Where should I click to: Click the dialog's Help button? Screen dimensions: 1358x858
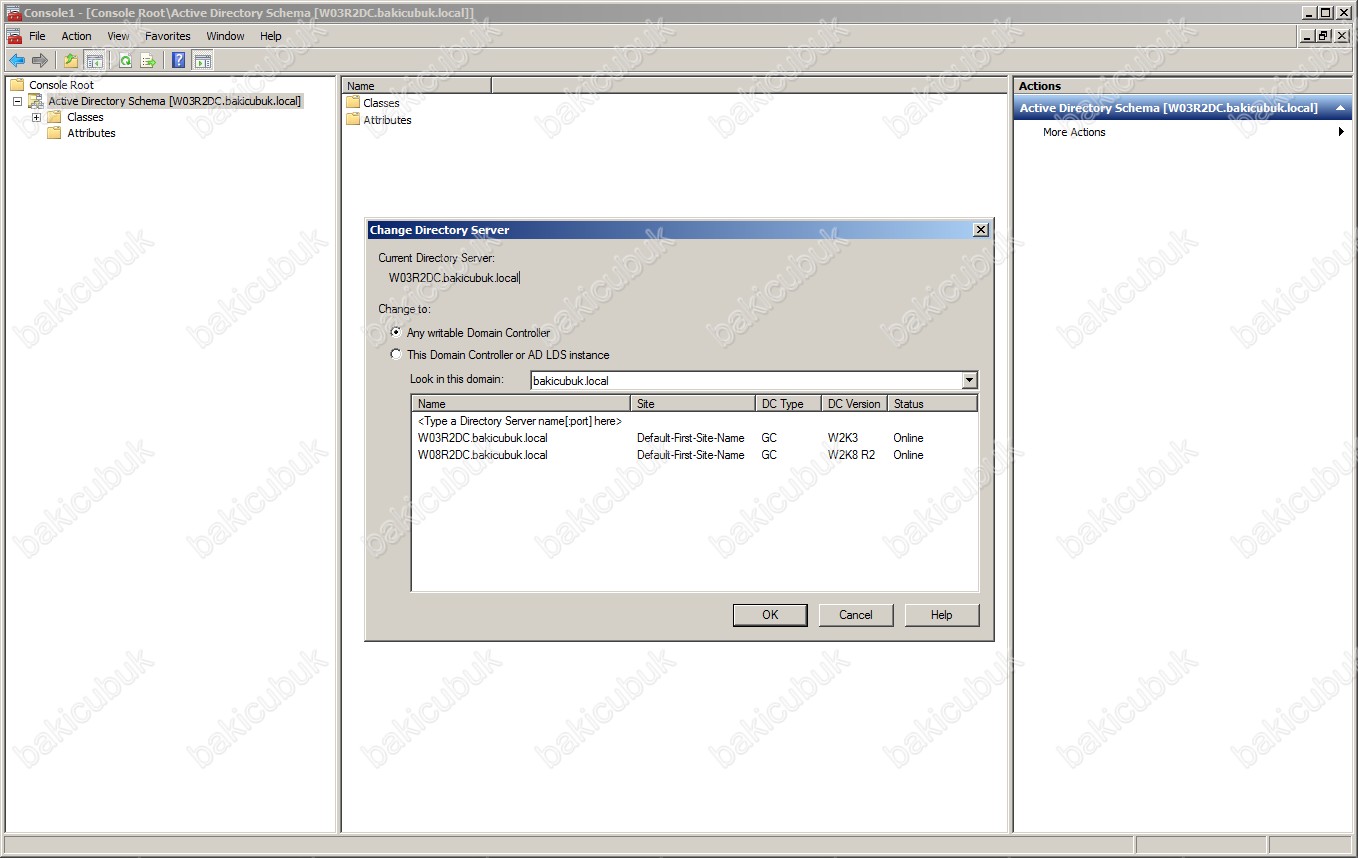pos(942,615)
